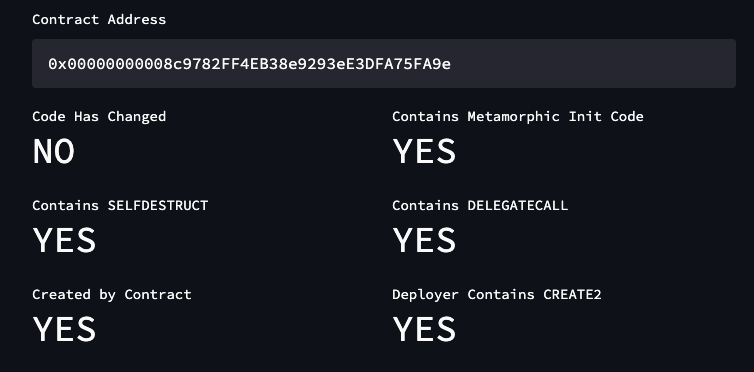The height and width of the screenshot is (372, 754).
Task: Click the contract address input field
Action: (384, 63)
